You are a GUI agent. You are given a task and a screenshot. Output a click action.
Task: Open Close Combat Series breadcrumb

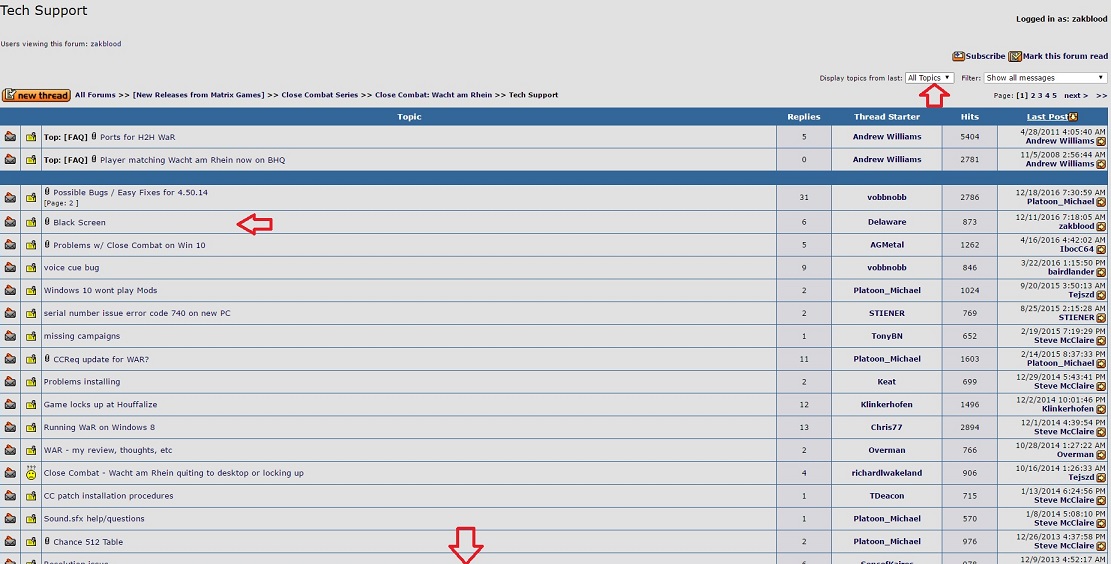(320, 95)
